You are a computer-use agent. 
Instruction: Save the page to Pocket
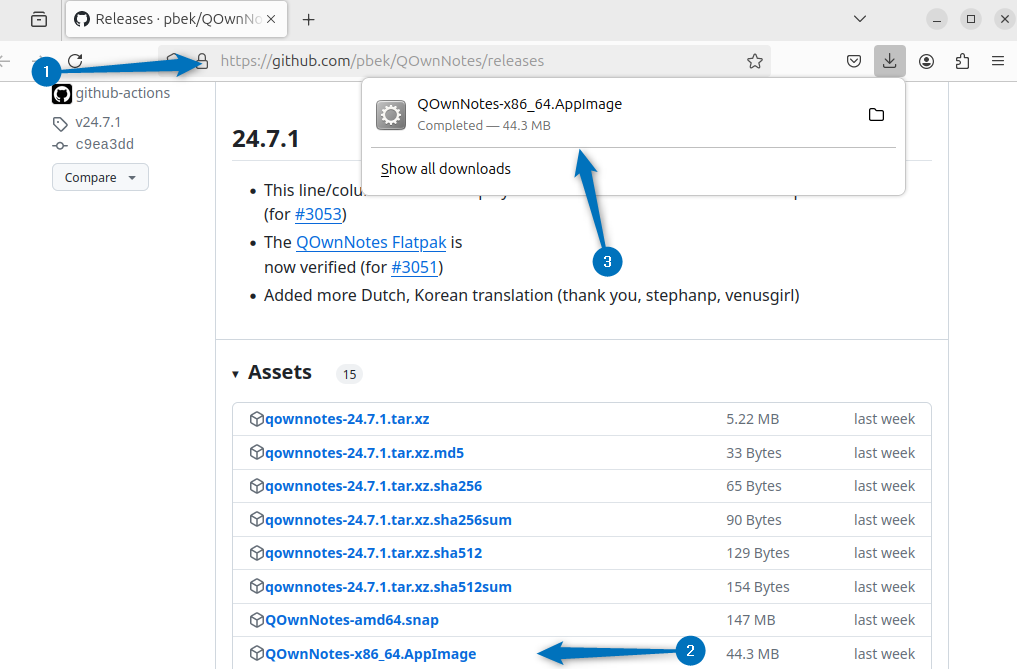tap(853, 60)
